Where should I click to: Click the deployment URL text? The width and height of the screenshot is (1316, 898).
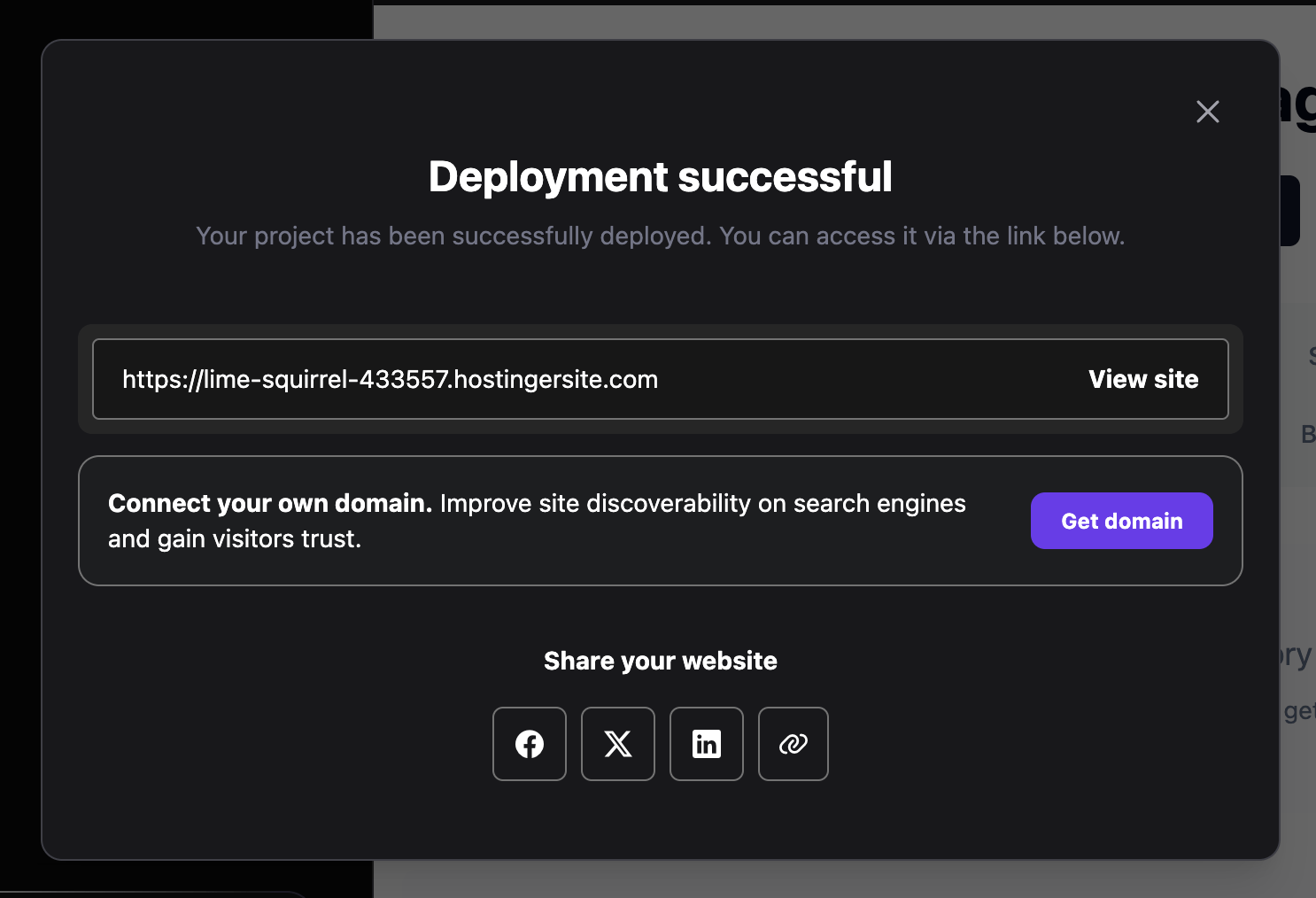[x=390, y=379]
